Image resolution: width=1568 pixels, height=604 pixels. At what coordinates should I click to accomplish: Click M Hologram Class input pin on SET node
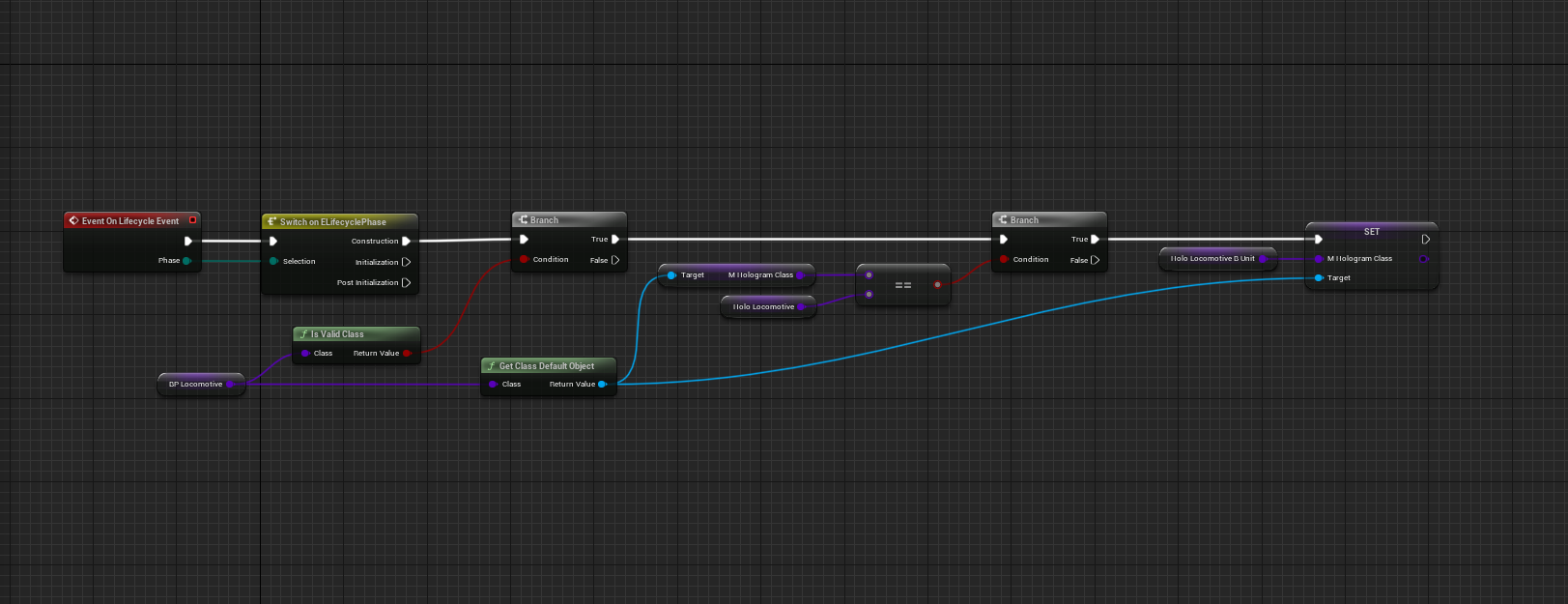pyautogui.click(x=1319, y=259)
